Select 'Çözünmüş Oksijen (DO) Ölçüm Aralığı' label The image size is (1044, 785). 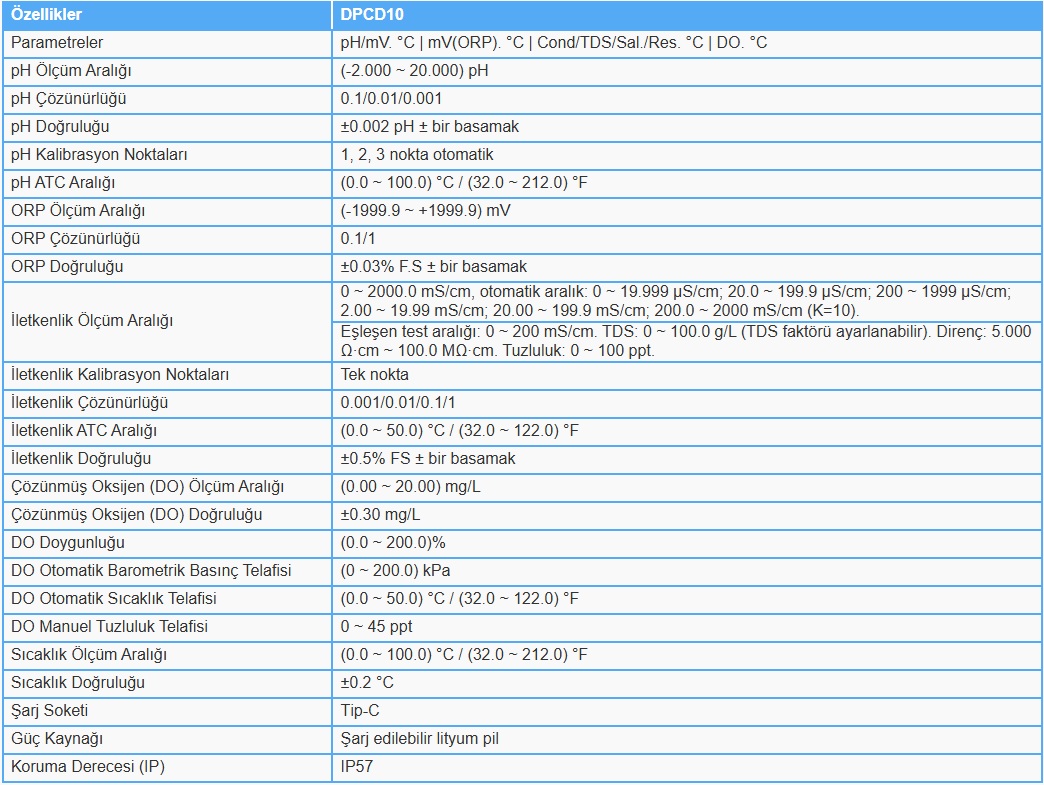(147, 486)
